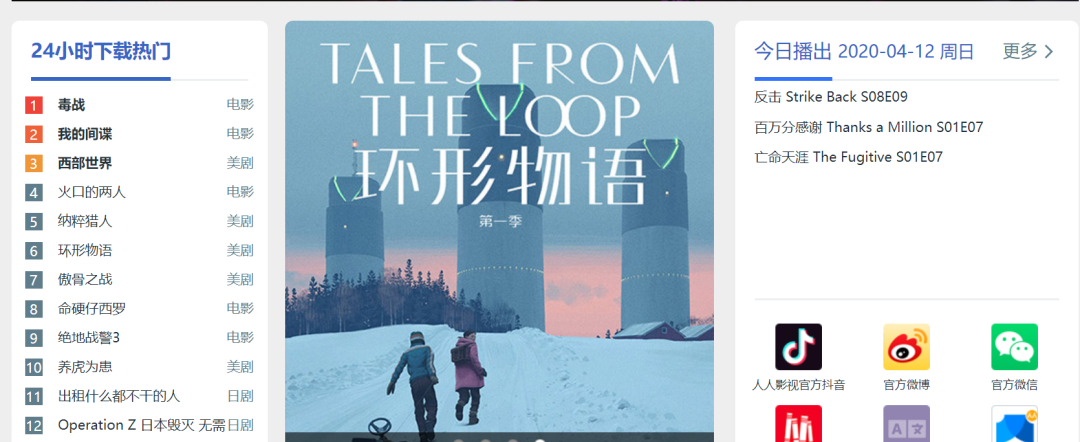This screenshot has width=1080, height=442.
Task: Open the official WeChat icon
Action: pos(1014,346)
